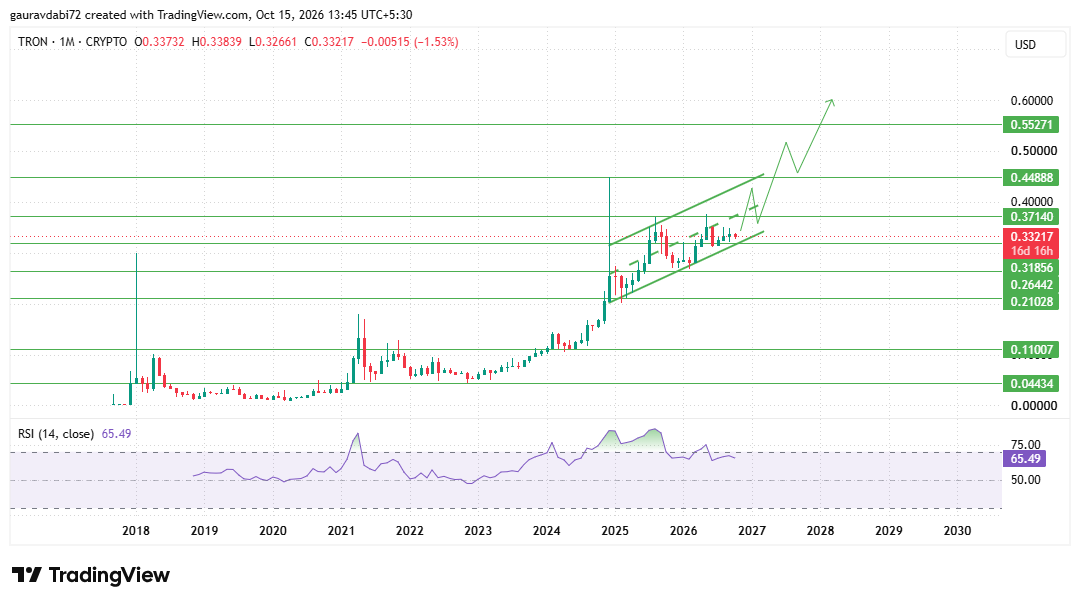The image size is (1080, 605).
Task: Click the RSI value label 65.49
Action: 1026,459
